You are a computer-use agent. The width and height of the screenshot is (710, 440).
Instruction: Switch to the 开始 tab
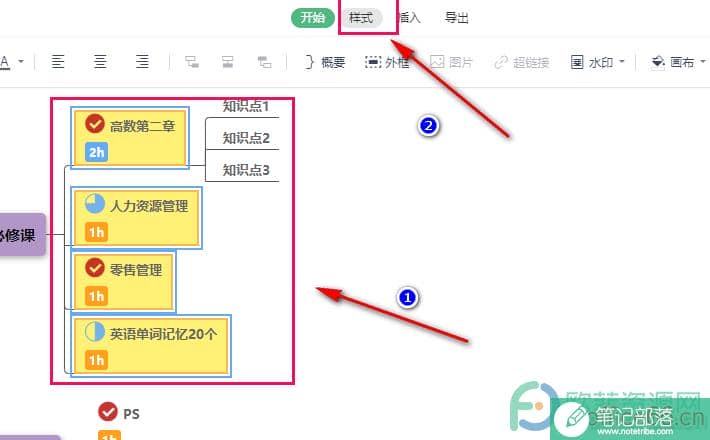click(x=312, y=18)
